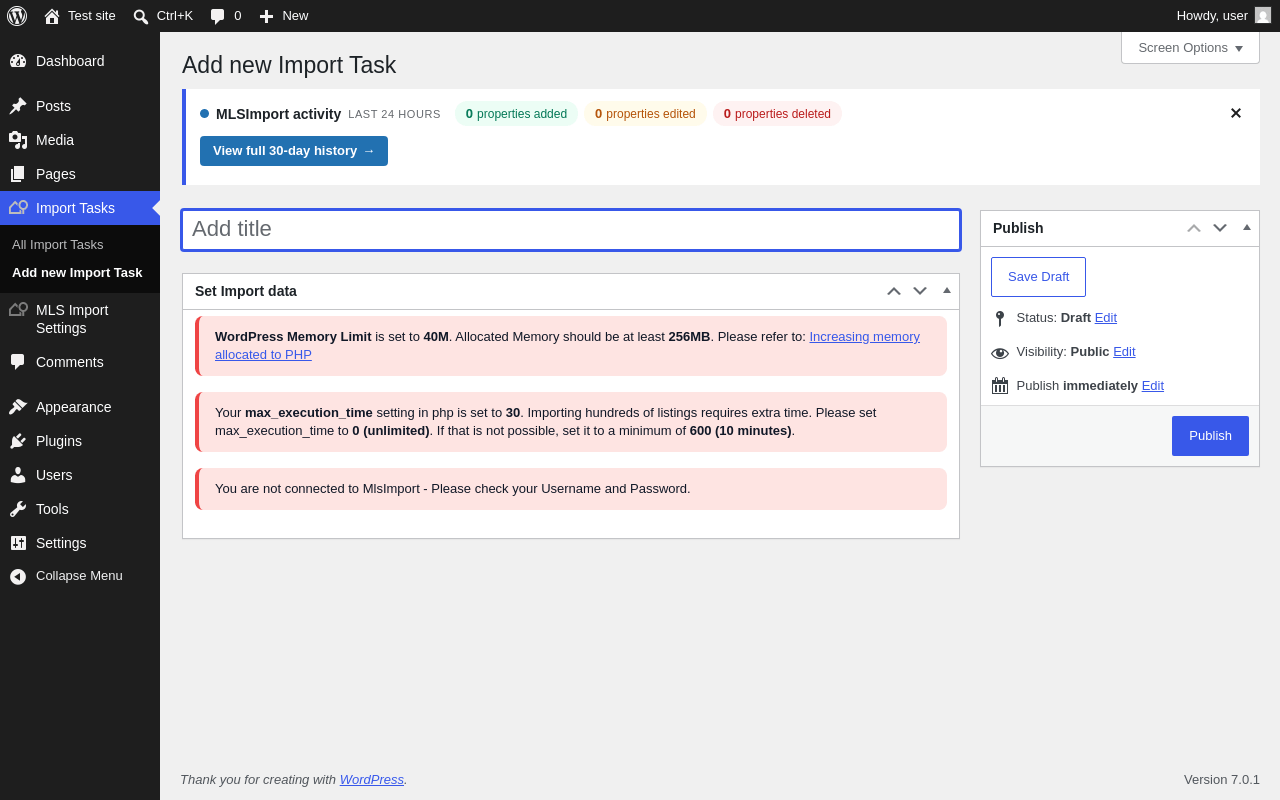Click the Test site home icon

pos(52,16)
